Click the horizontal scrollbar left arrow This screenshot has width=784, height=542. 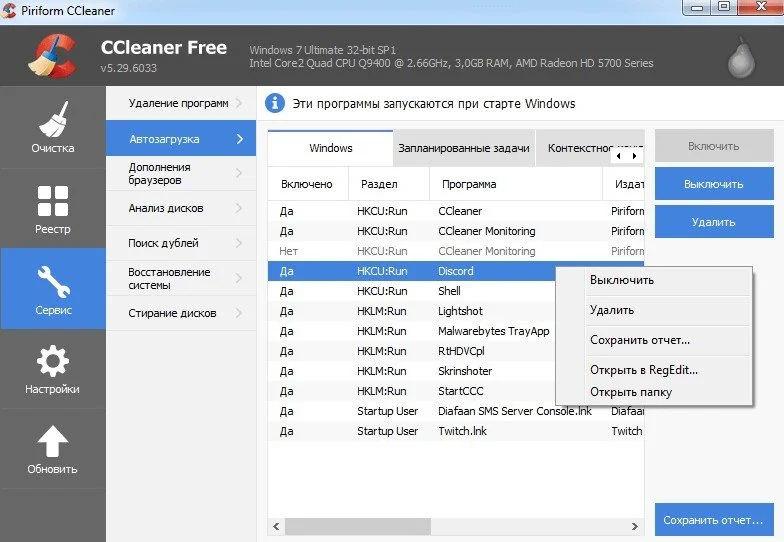point(276,526)
